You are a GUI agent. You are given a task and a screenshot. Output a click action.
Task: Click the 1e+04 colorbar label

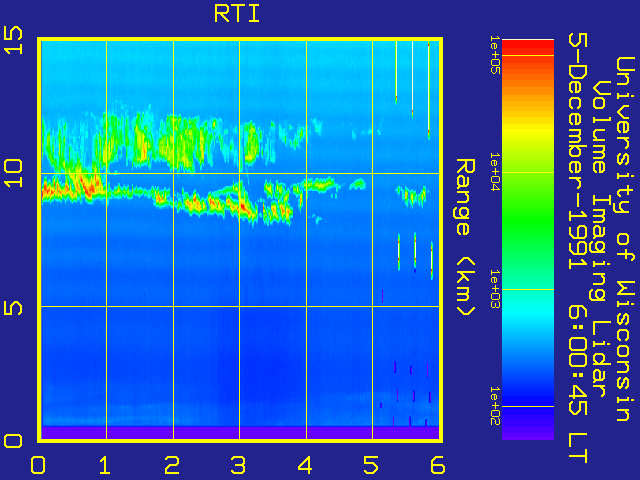click(495, 172)
